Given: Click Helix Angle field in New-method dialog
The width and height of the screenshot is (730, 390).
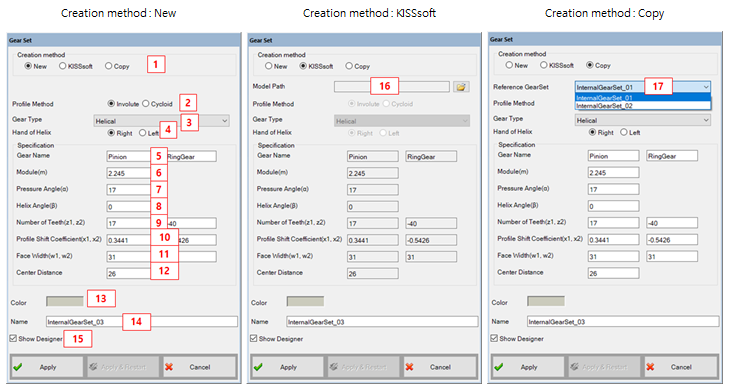Looking at the screenshot, I should [x=132, y=207].
